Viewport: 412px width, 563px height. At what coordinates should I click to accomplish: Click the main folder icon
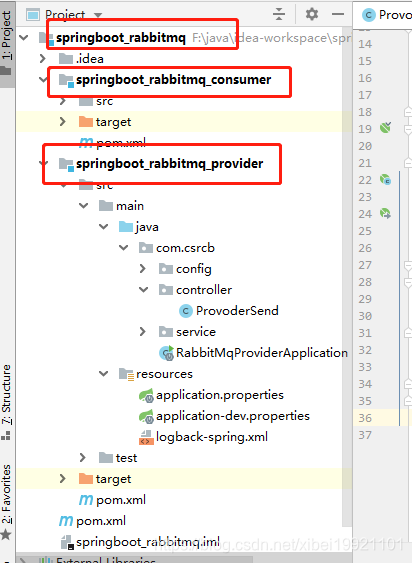pyautogui.click(x=106, y=206)
